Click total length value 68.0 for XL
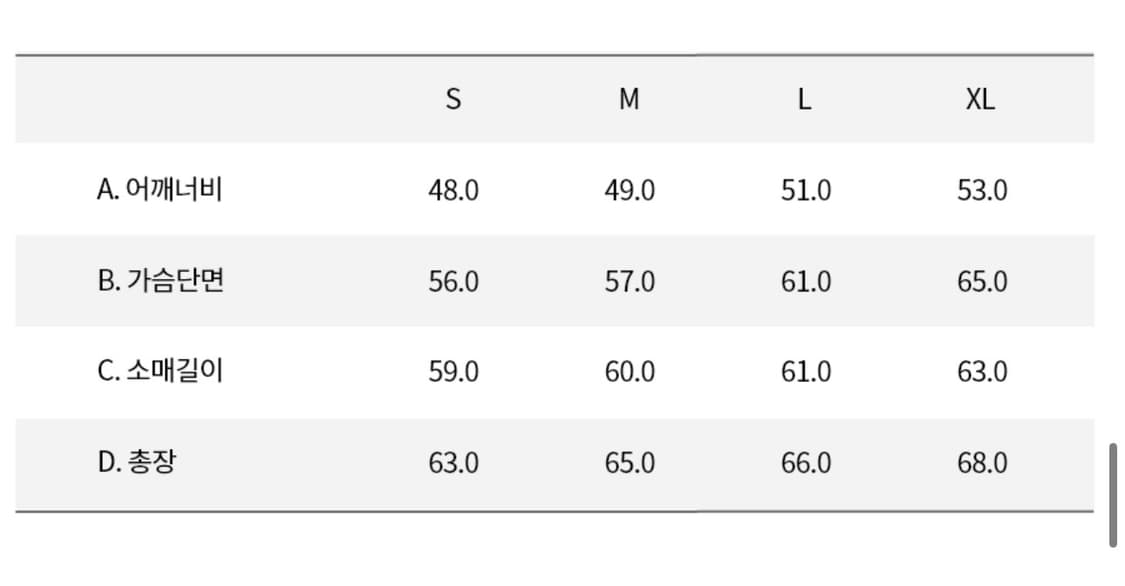 pyautogui.click(x=982, y=463)
